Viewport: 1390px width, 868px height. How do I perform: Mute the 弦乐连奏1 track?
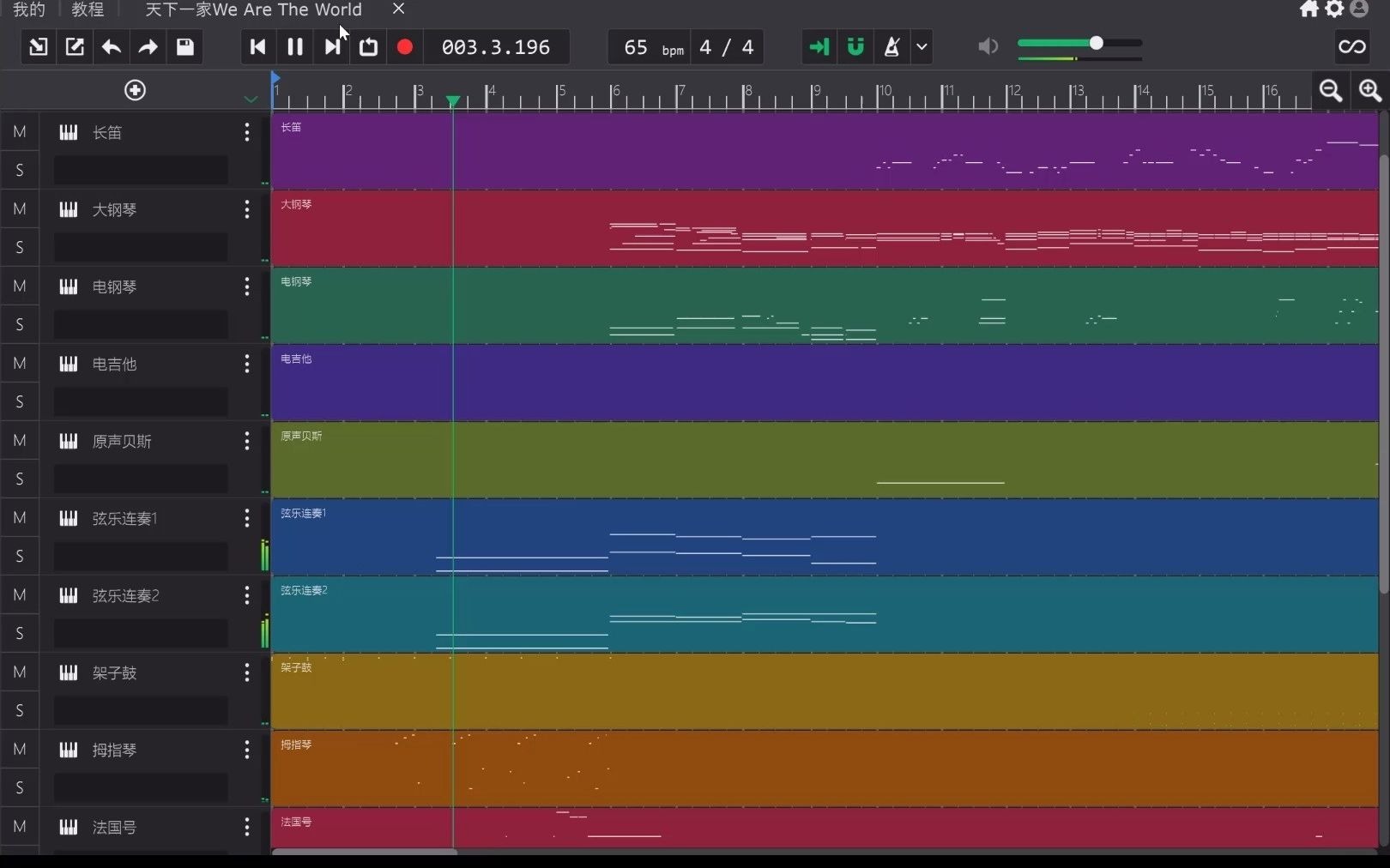[20, 518]
